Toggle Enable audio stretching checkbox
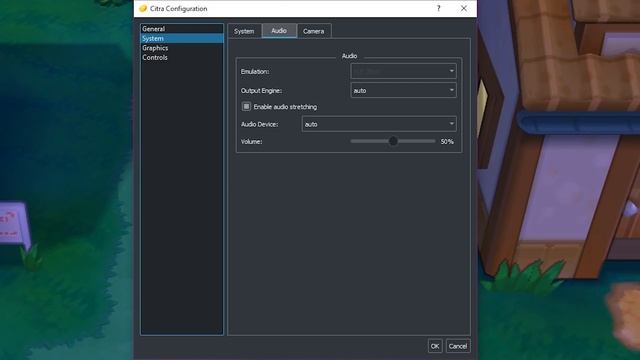This screenshot has height=360, width=640. pos(246,107)
